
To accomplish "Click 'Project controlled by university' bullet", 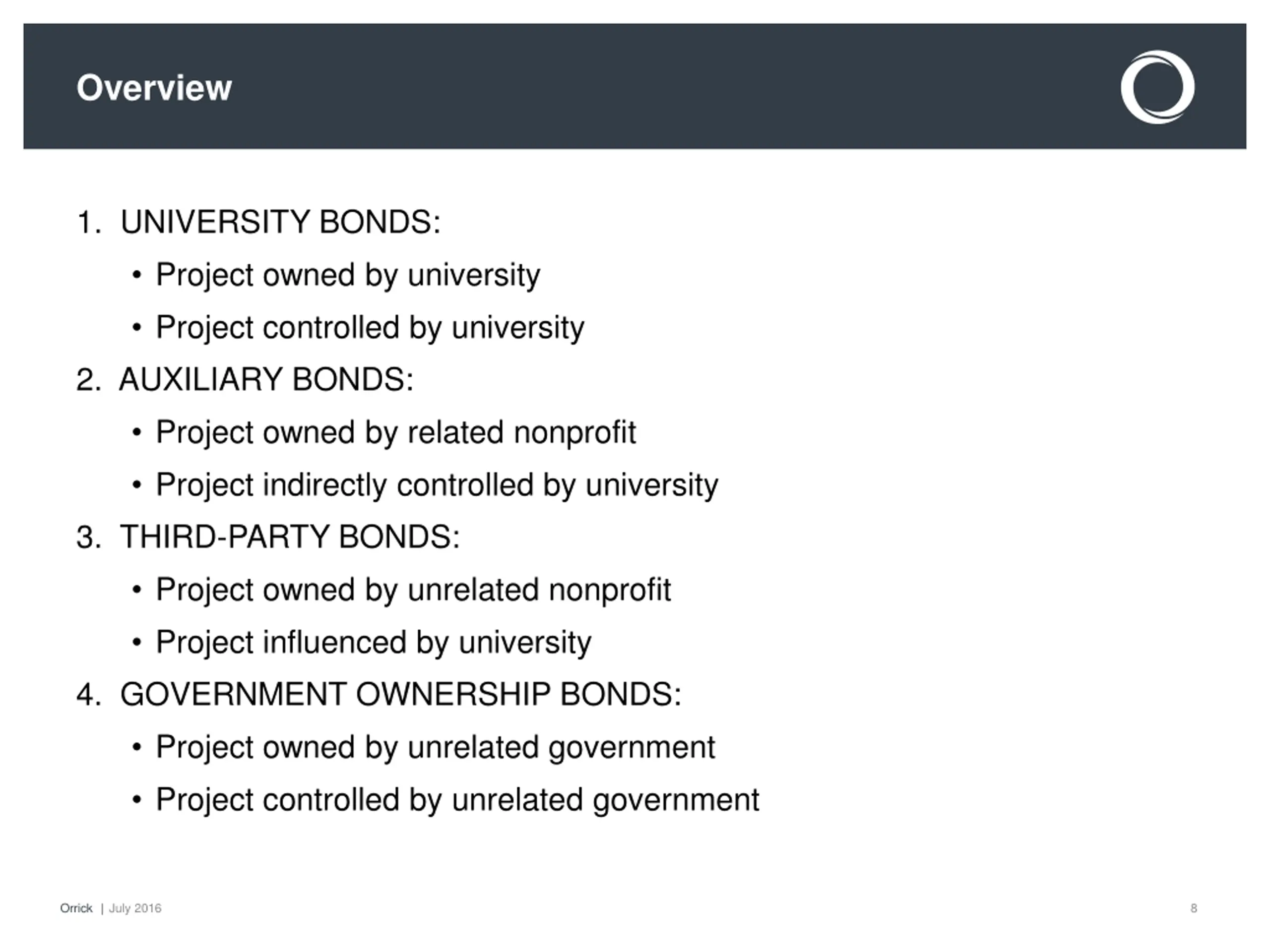I will click(370, 328).
